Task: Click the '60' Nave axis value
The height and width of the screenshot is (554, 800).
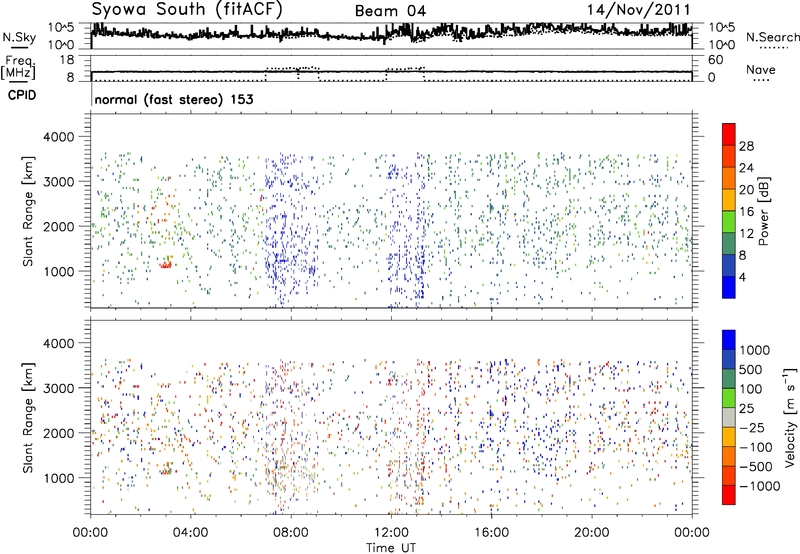Action: 715,60
